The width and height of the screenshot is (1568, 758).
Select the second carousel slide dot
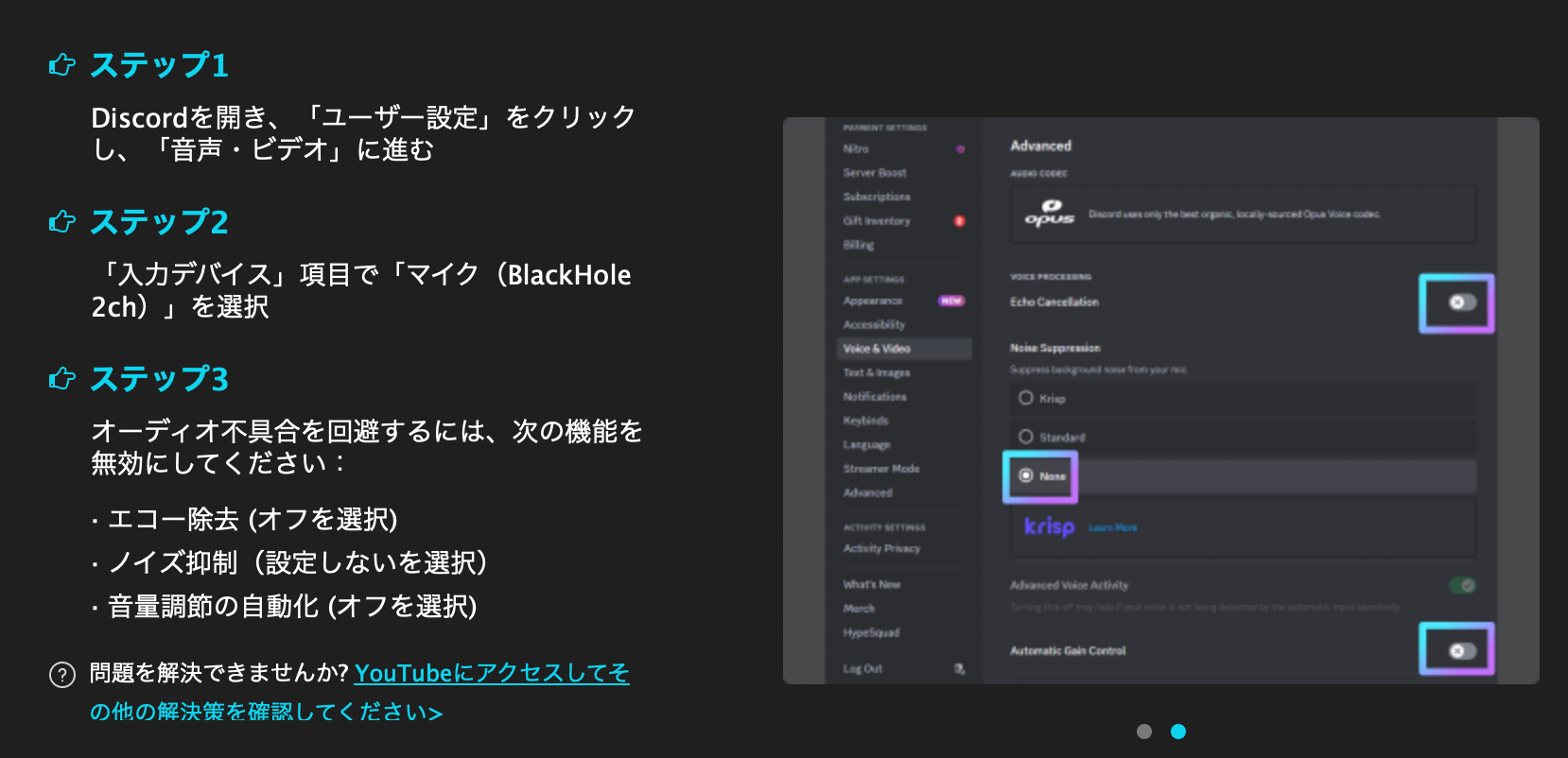[1178, 732]
